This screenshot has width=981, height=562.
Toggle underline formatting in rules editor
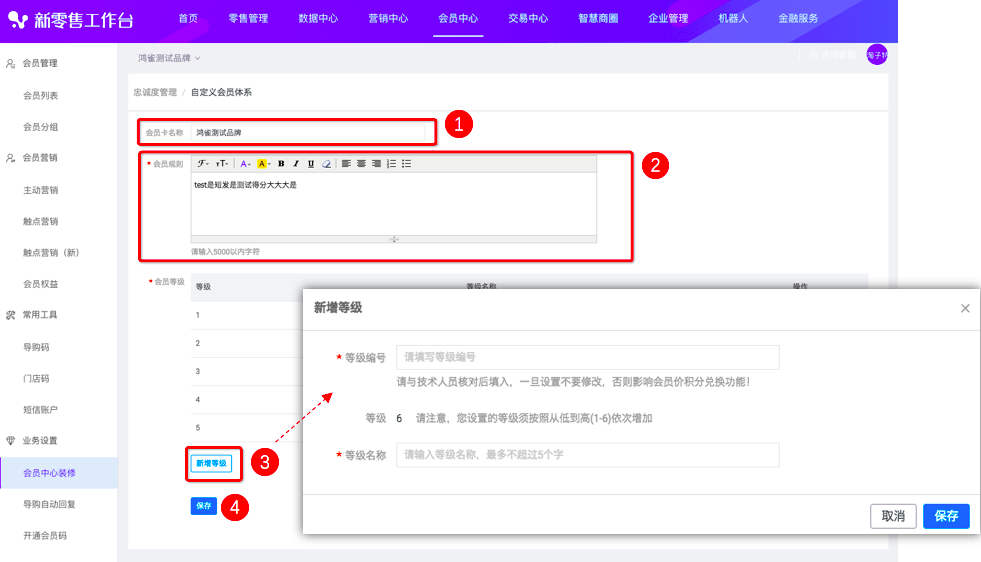point(311,163)
